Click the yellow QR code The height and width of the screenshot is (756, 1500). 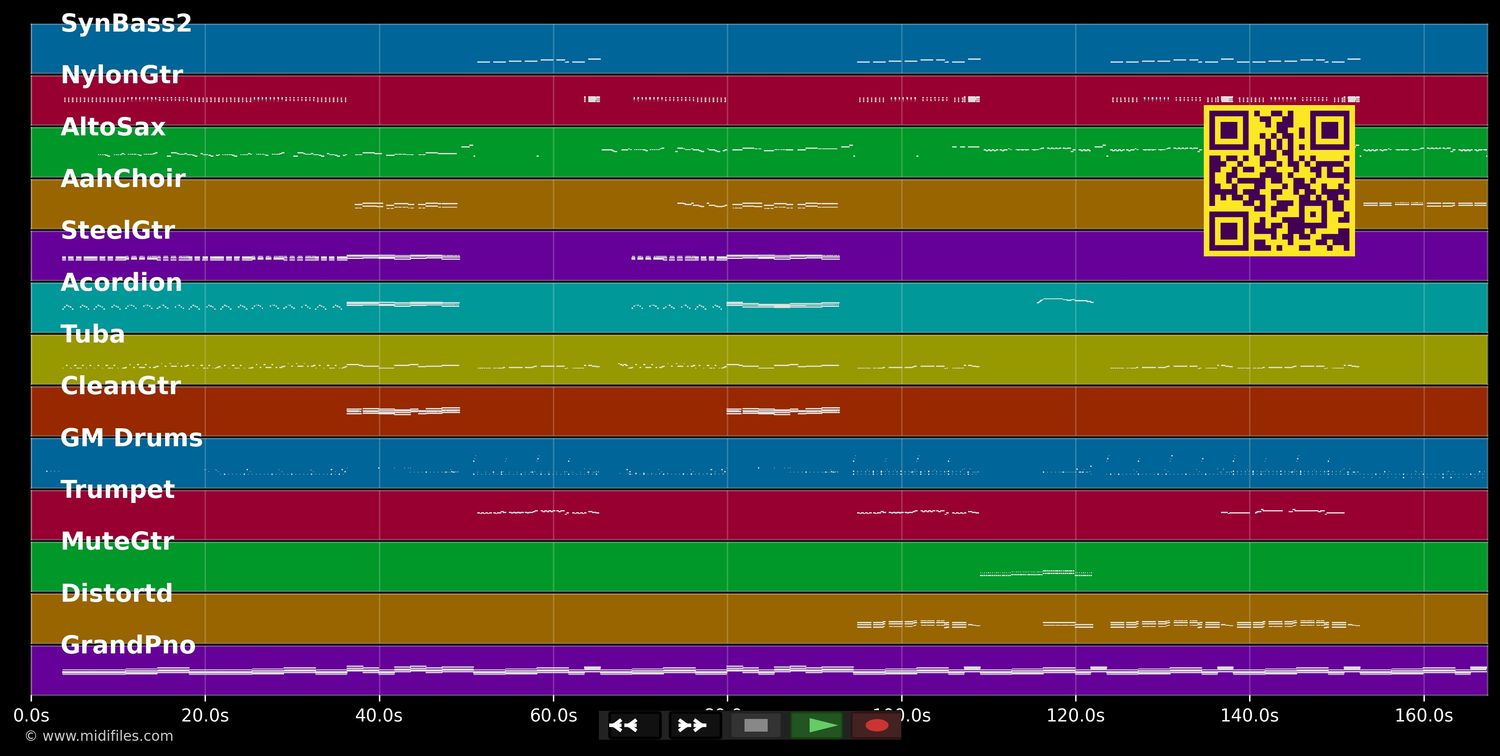point(1279,181)
